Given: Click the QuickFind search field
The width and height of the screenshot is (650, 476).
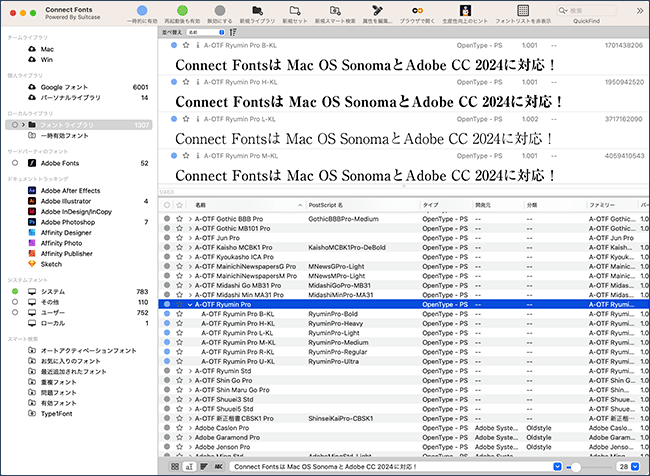Looking at the screenshot, I should [586, 11].
